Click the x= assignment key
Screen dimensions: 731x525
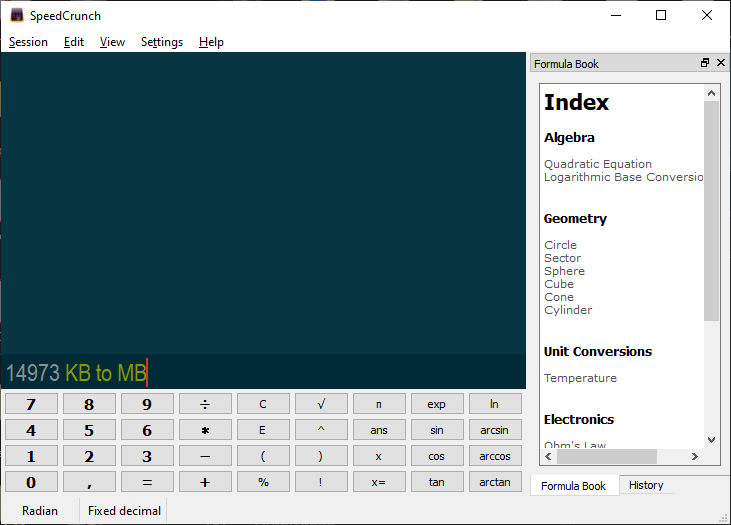coord(379,482)
